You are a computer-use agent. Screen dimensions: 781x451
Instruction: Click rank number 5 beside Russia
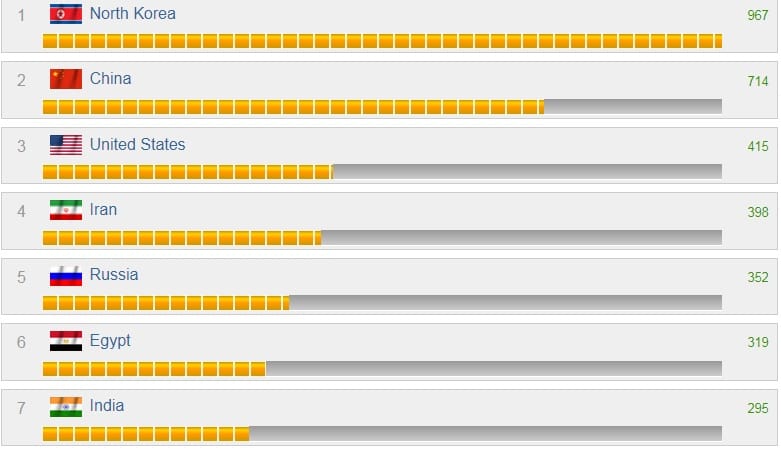pyautogui.click(x=22, y=277)
